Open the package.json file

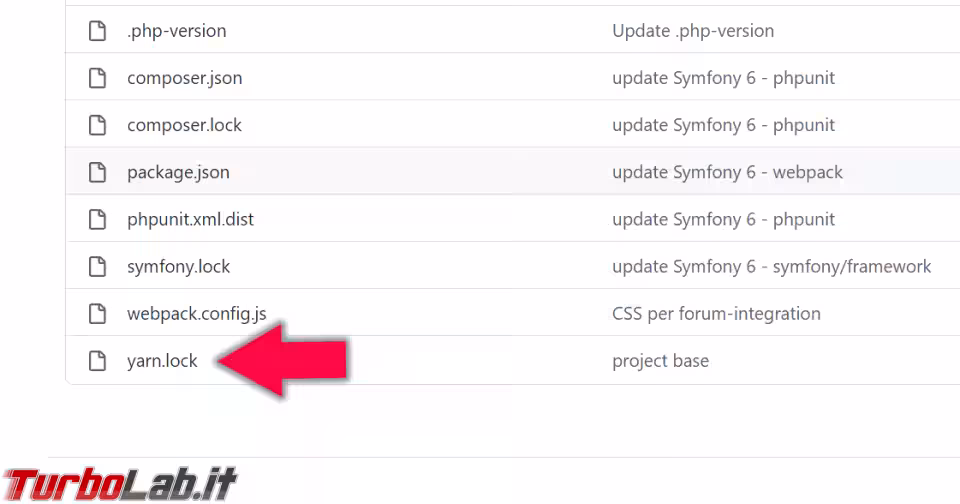[x=178, y=173]
